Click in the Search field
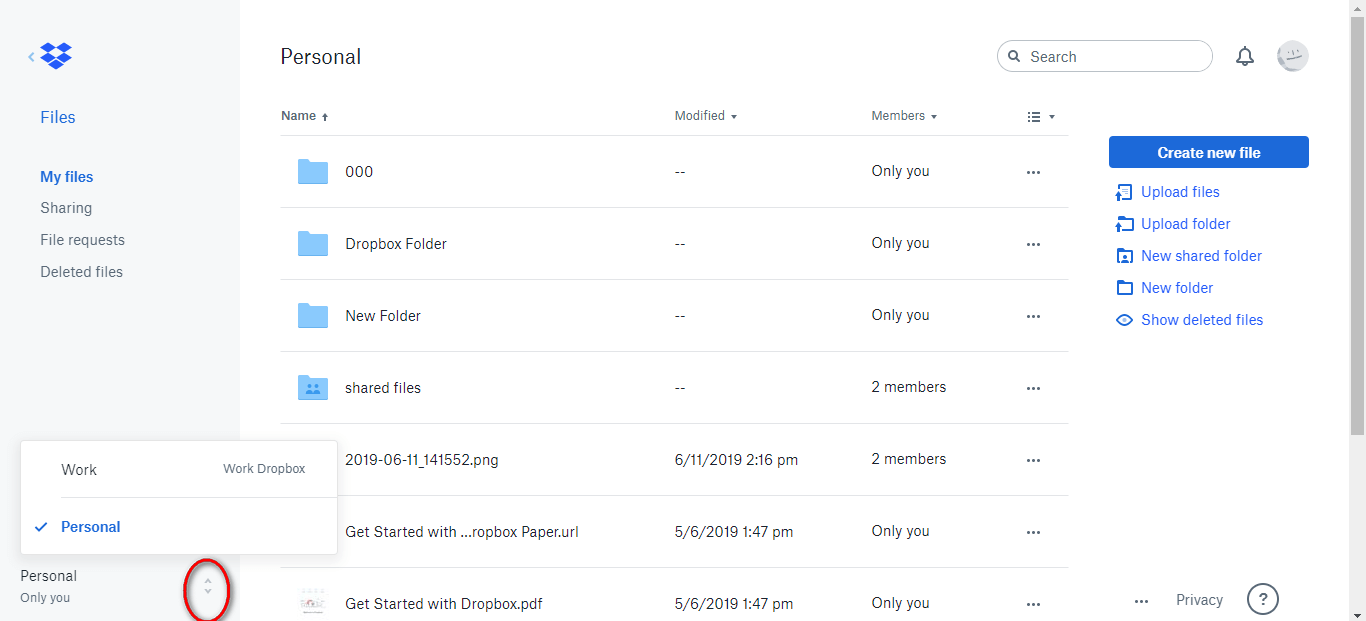This screenshot has width=1366, height=621. [x=1110, y=57]
